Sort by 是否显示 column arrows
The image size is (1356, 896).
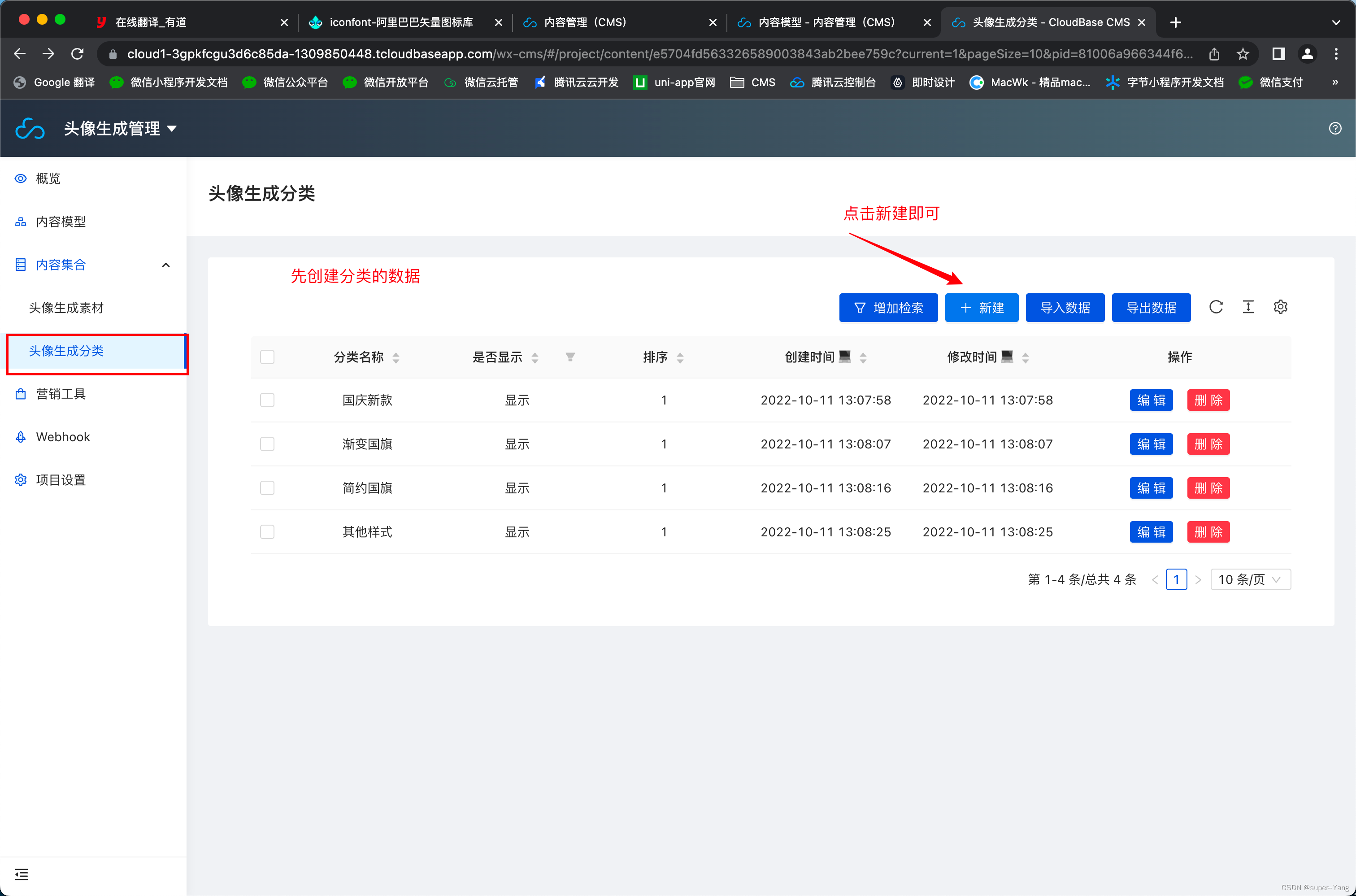tap(535, 358)
